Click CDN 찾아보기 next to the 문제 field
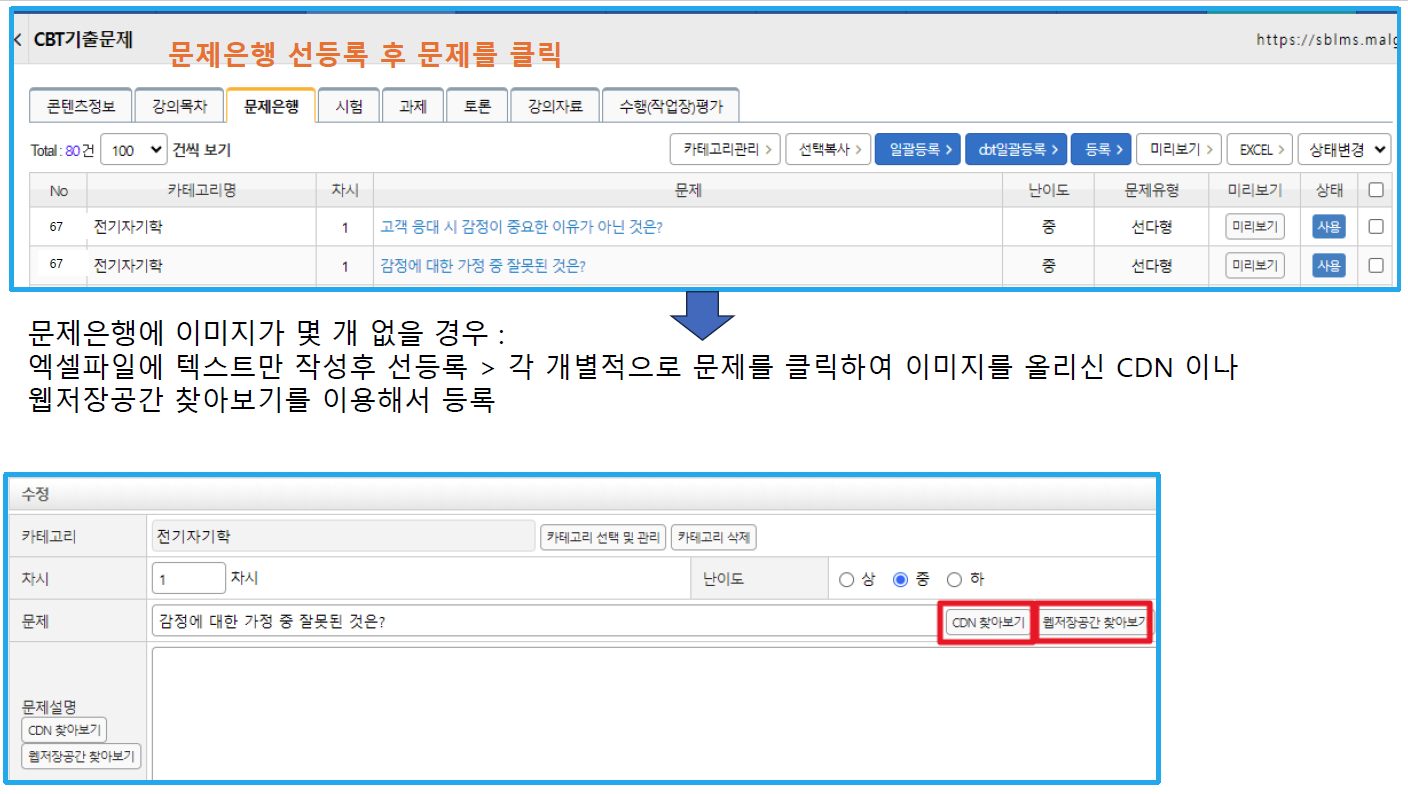 pos(987,622)
